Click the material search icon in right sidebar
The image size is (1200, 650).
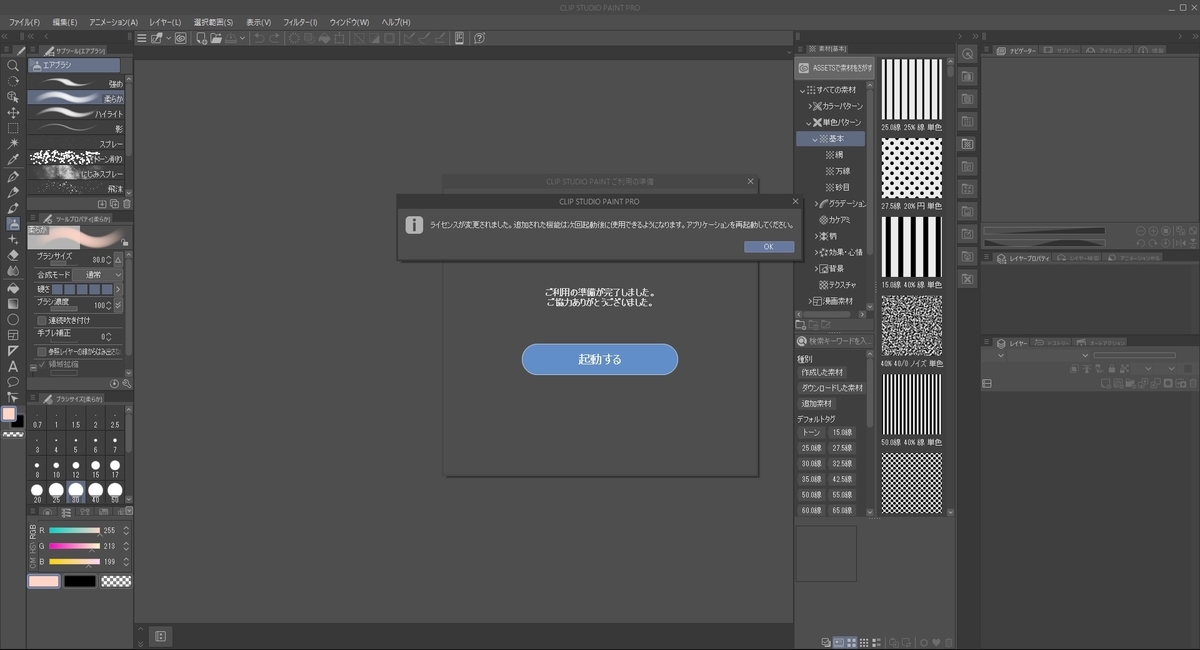point(967,54)
